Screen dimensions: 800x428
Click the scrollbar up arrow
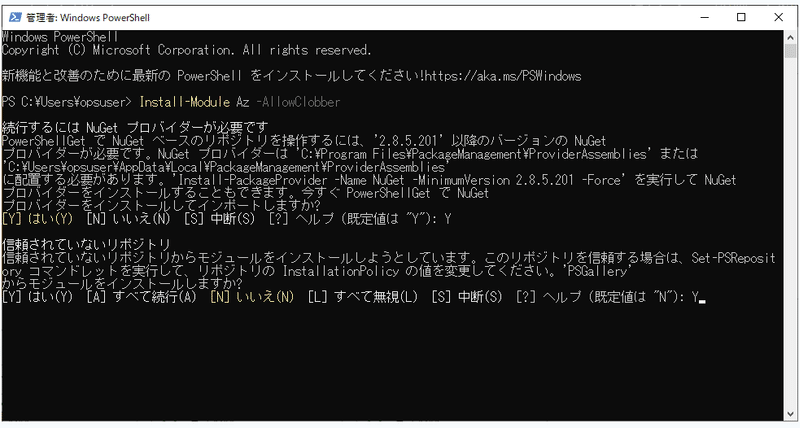[790, 37]
